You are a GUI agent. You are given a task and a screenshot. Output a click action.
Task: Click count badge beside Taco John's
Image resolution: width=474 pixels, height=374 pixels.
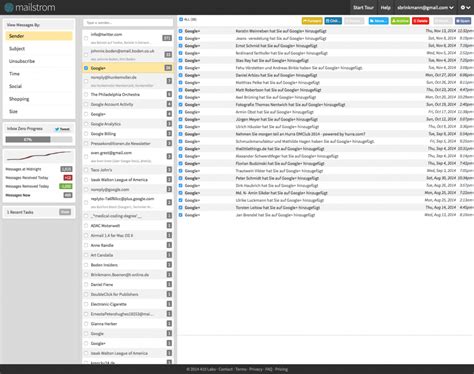point(169,170)
